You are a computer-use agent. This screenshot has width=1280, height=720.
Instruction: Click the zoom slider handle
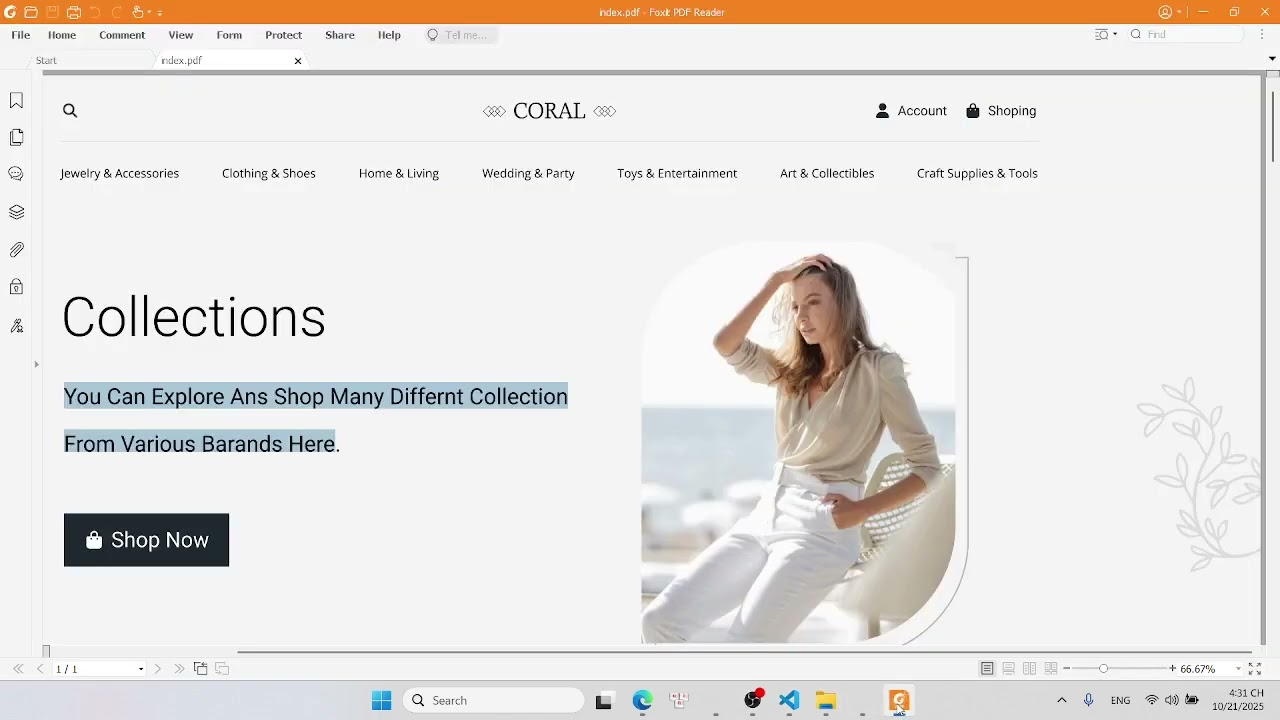pos(1103,669)
